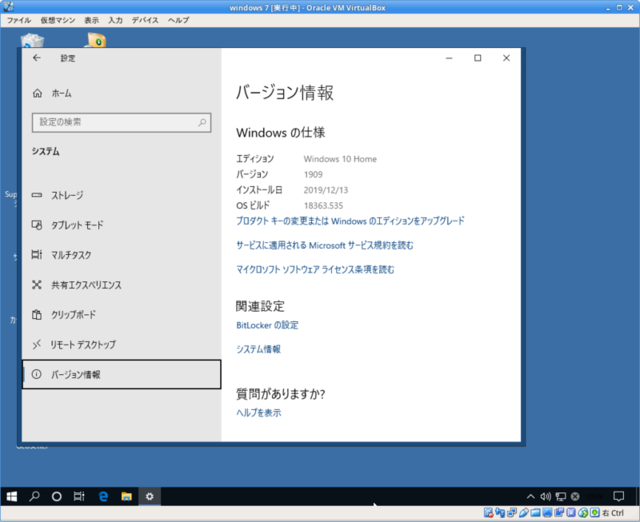Open the volume speaker tray icon
The width and height of the screenshot is (640, 522).
pos(546,496)
